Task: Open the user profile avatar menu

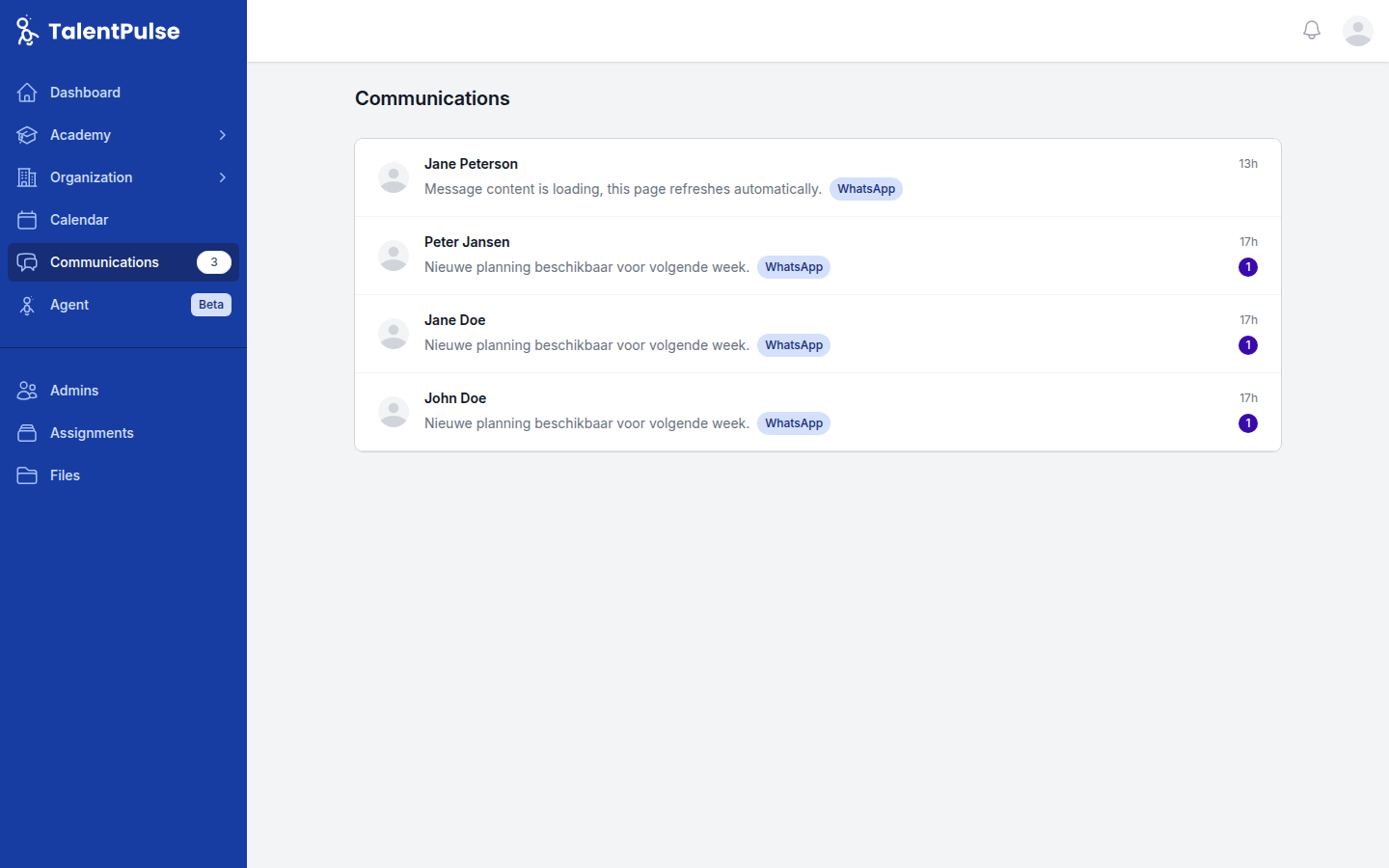Action: pyautogui.click(x=1358, y=31)
